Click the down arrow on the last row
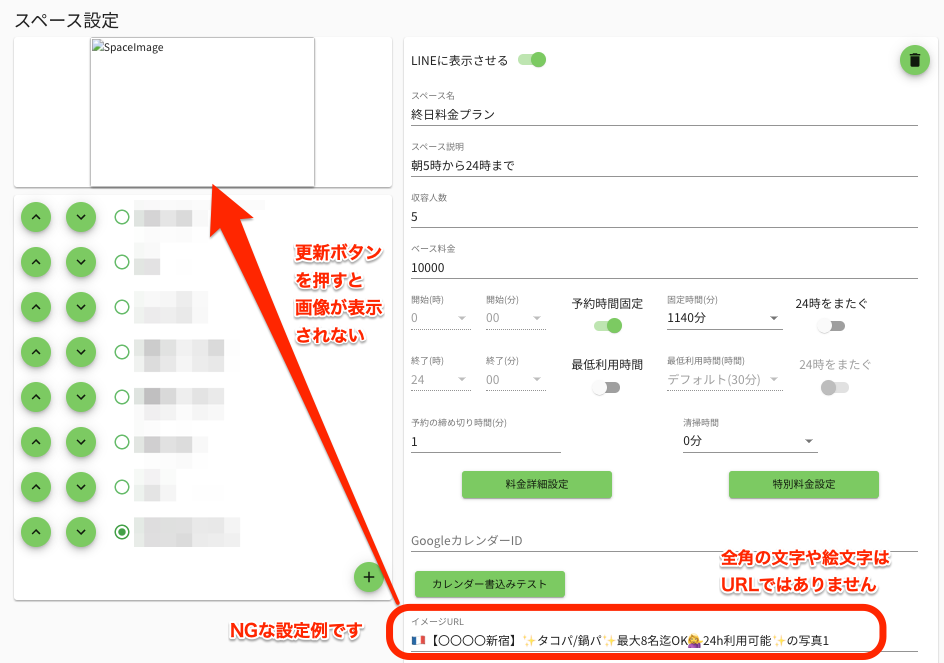The width and height of the screenshot is (944, 663). pyautogui.click(x=81, y=532)
